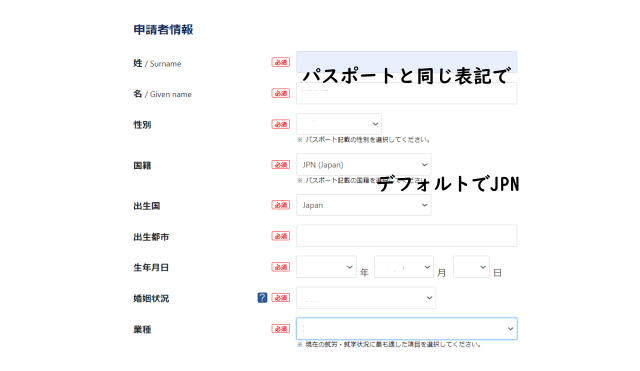Open the 婚姻状況 marital status dropdown
This screenshot has width=640, height=371.
point(366,298)
